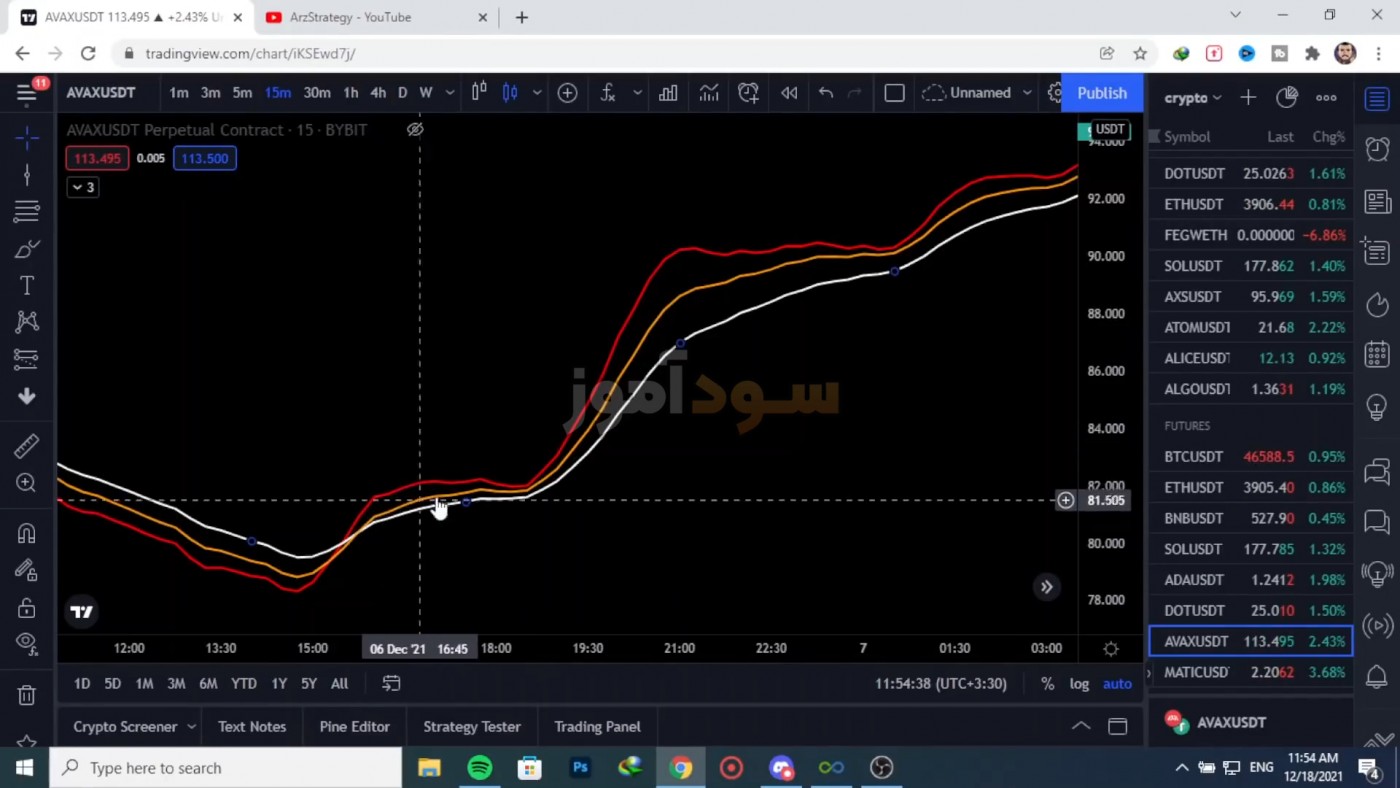1400x788 pixels.
Task: Toggle hide all drawings eye icon
Action: click(27, 643)
